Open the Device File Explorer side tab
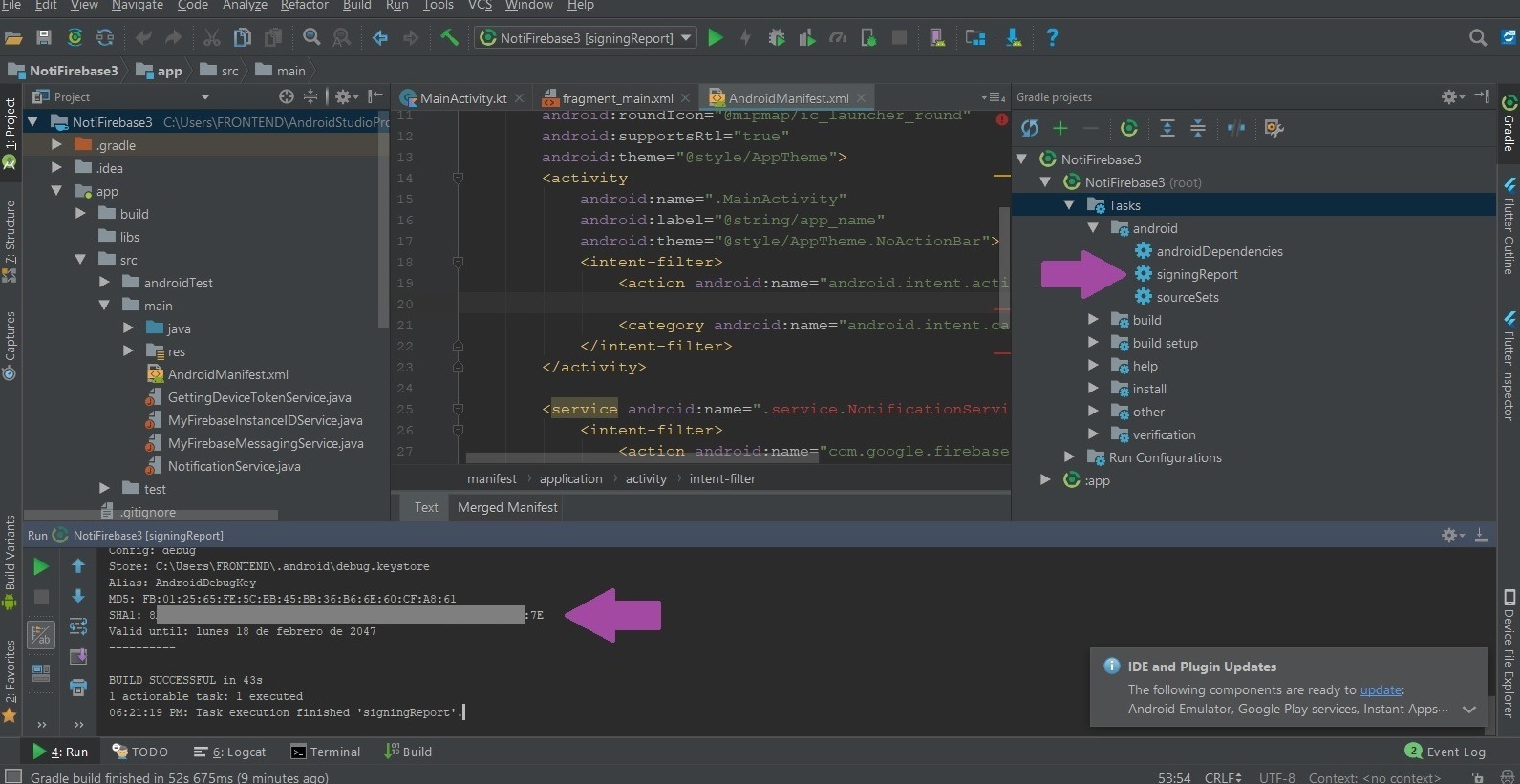This screenshot has height=784, width=1520. point(1509,654)
